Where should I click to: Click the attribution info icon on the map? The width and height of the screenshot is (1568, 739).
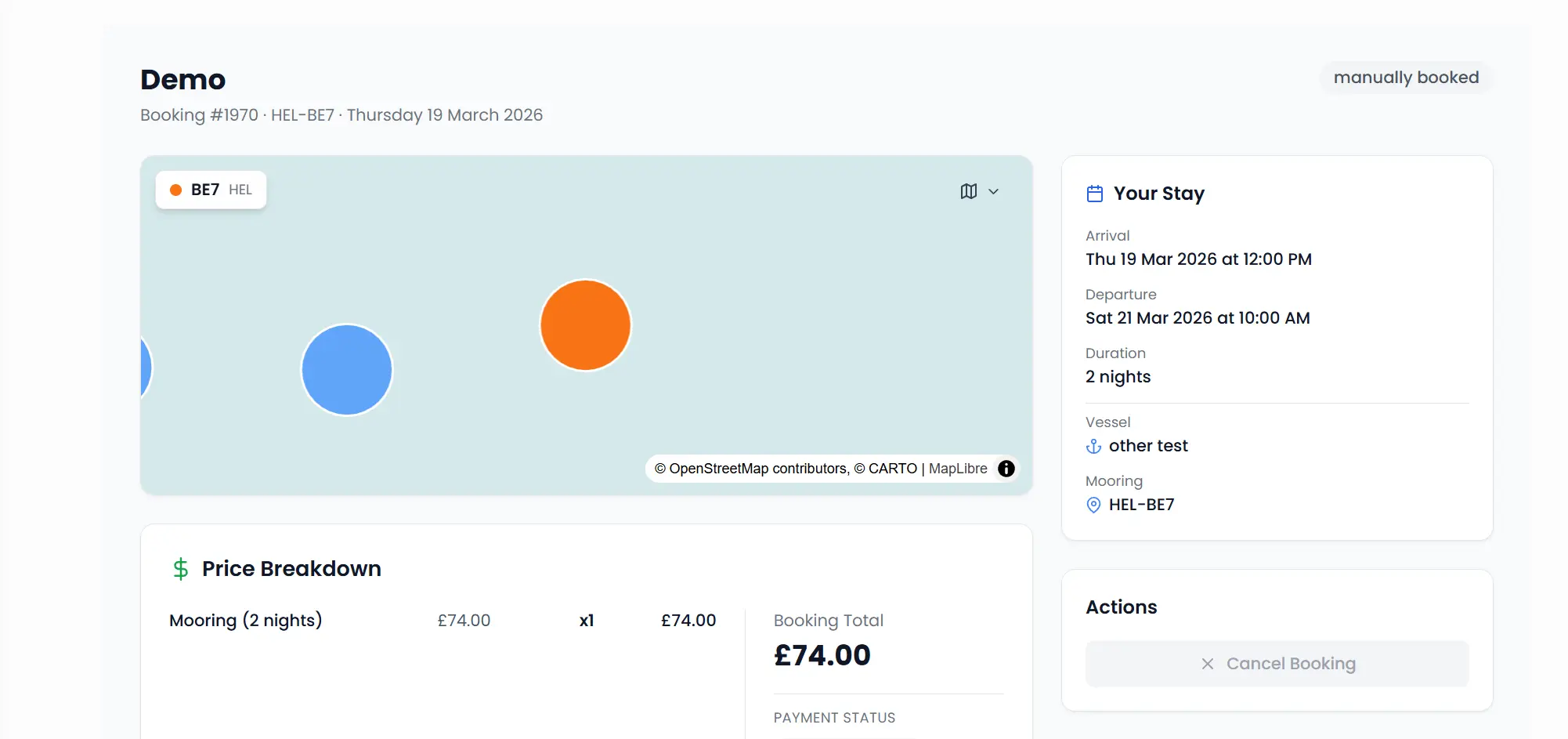click(1006, 469)
